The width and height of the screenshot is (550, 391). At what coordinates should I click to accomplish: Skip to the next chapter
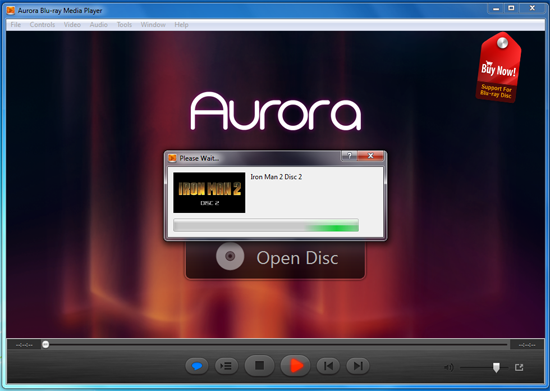pos(357,366)
